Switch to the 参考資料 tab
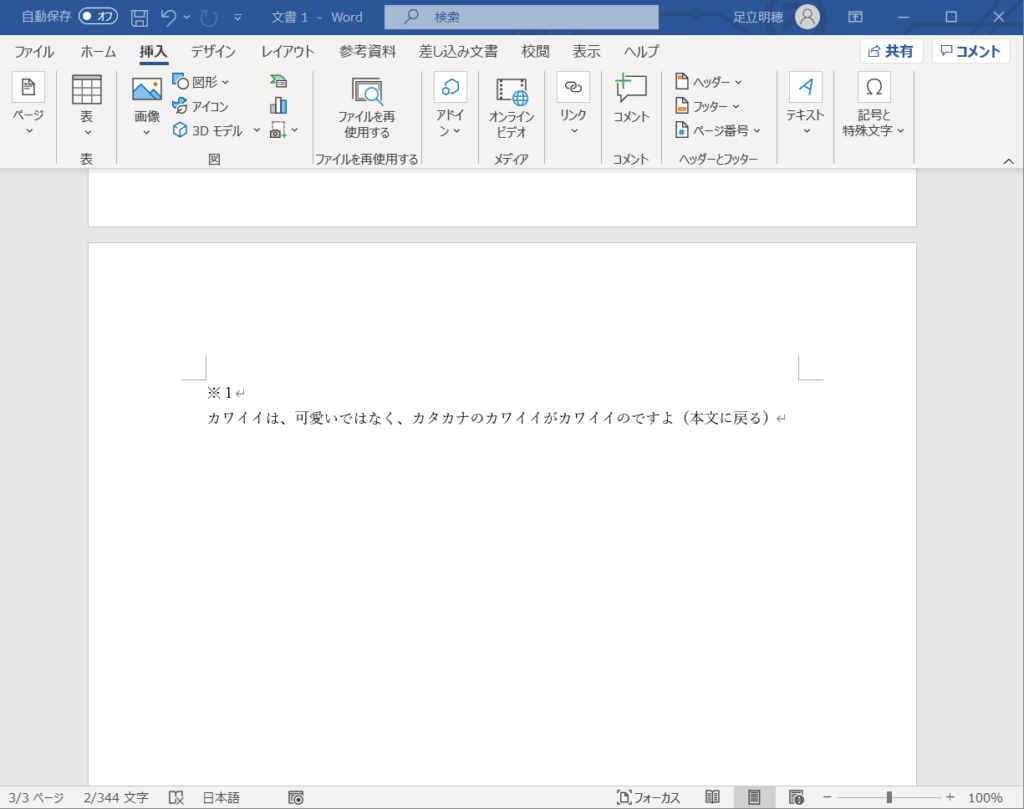 367,52
